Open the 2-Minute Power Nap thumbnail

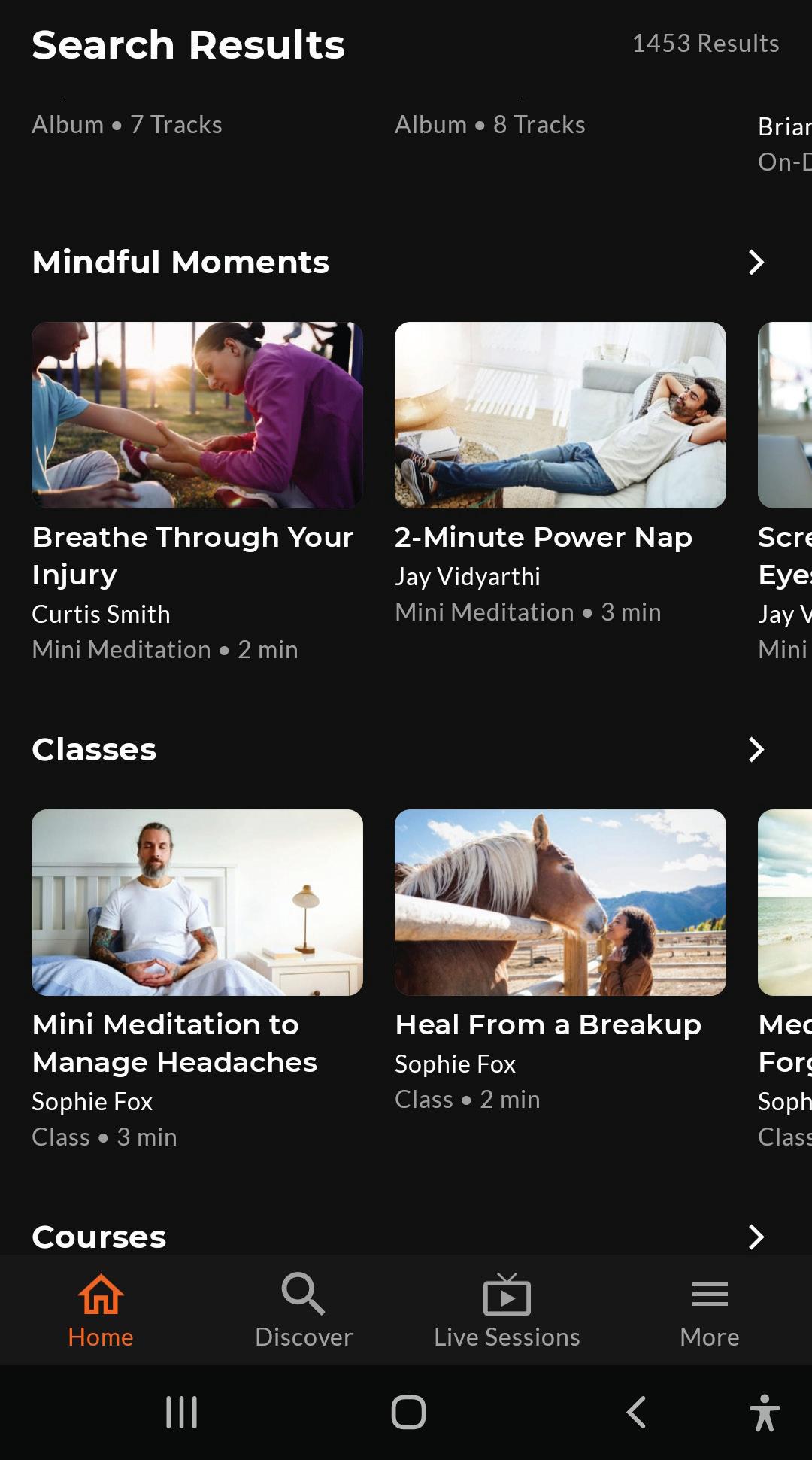560,415
